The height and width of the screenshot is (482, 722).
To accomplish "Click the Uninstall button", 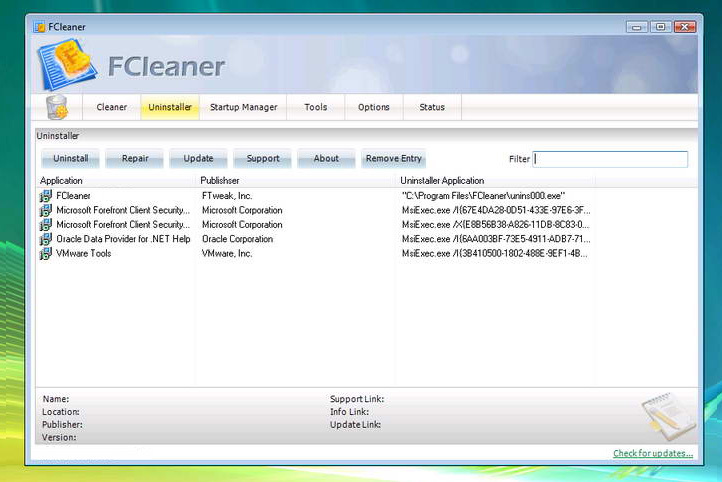I will 70,158.
